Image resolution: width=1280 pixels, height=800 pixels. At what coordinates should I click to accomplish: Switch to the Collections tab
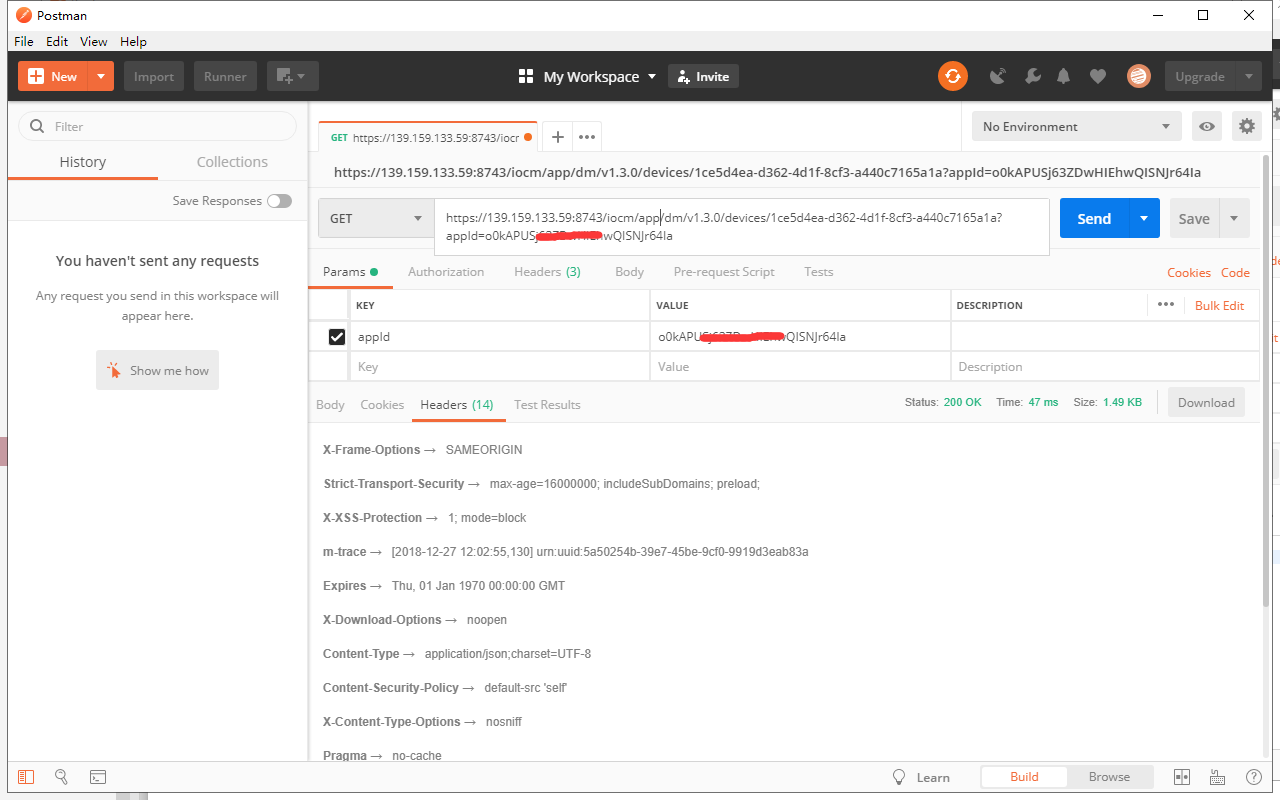(232, 162)
